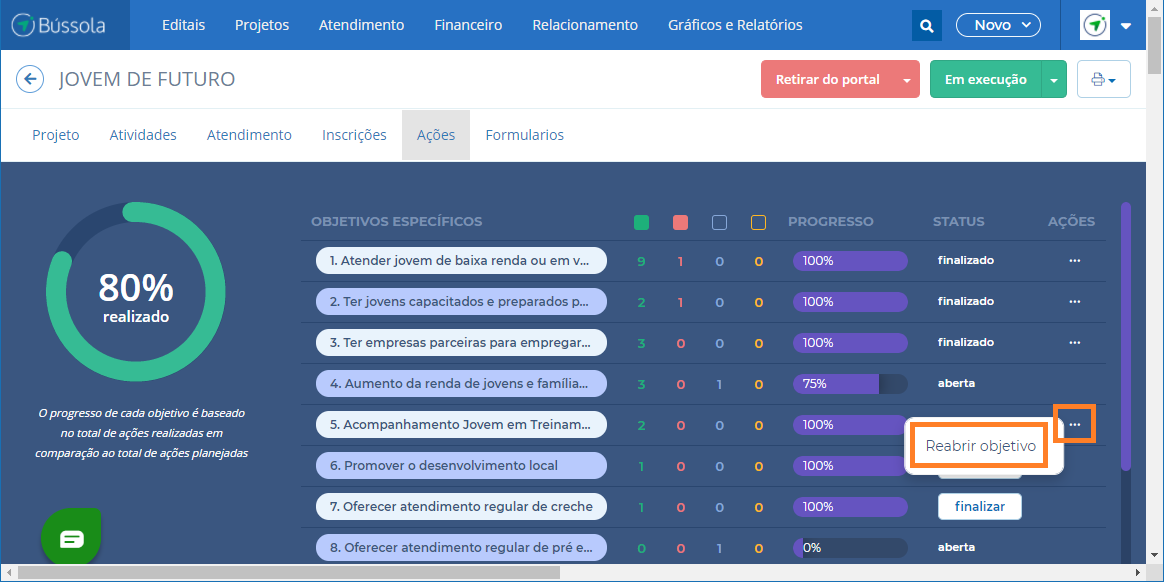Open the printer icon menu

[1104, 79]
